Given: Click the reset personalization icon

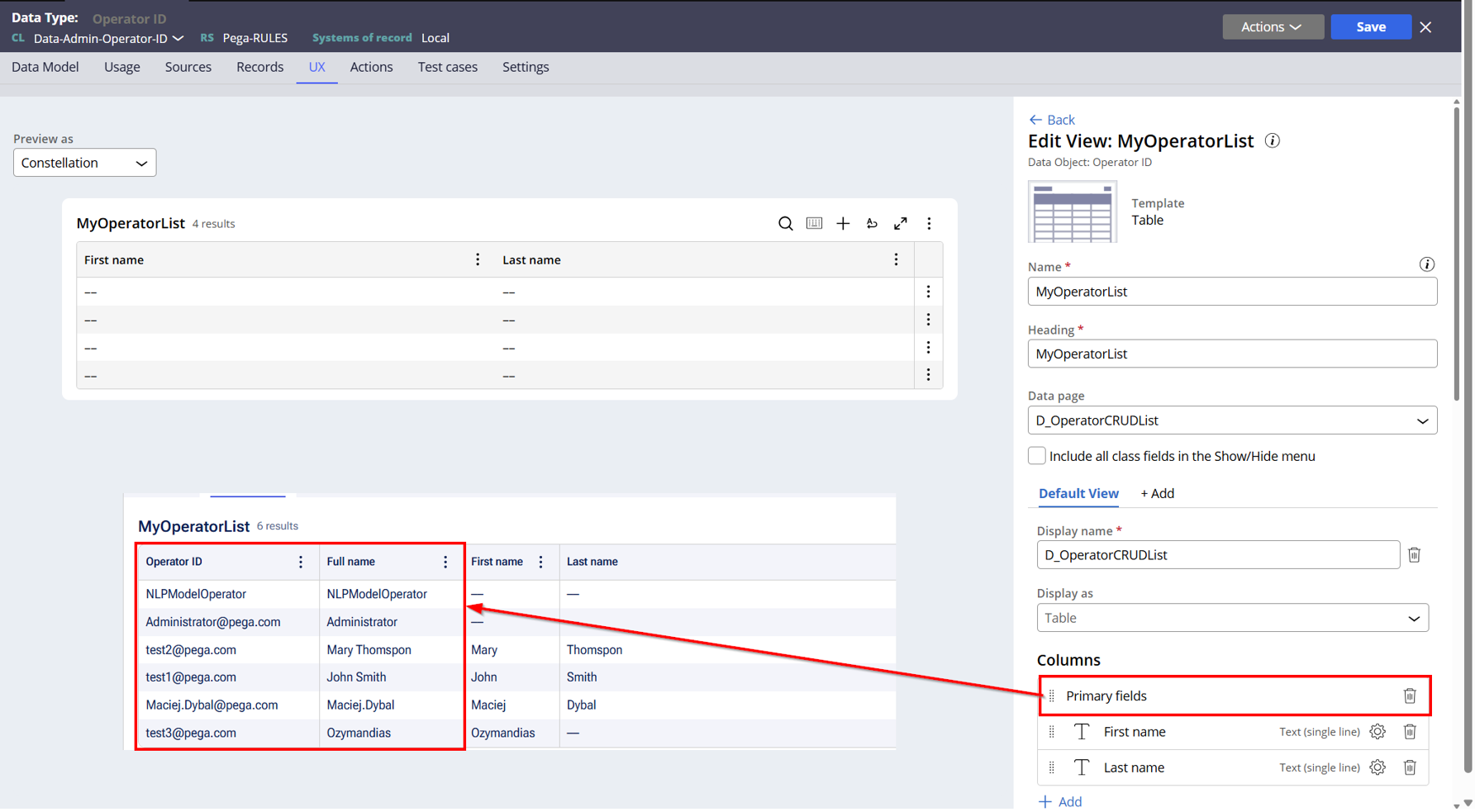Looking at the screenshot, I should click(872, 223).
